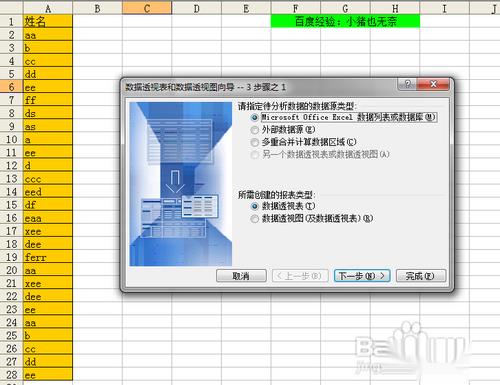Click the 取消 button
Screen dimensions: 500x385
241,276
